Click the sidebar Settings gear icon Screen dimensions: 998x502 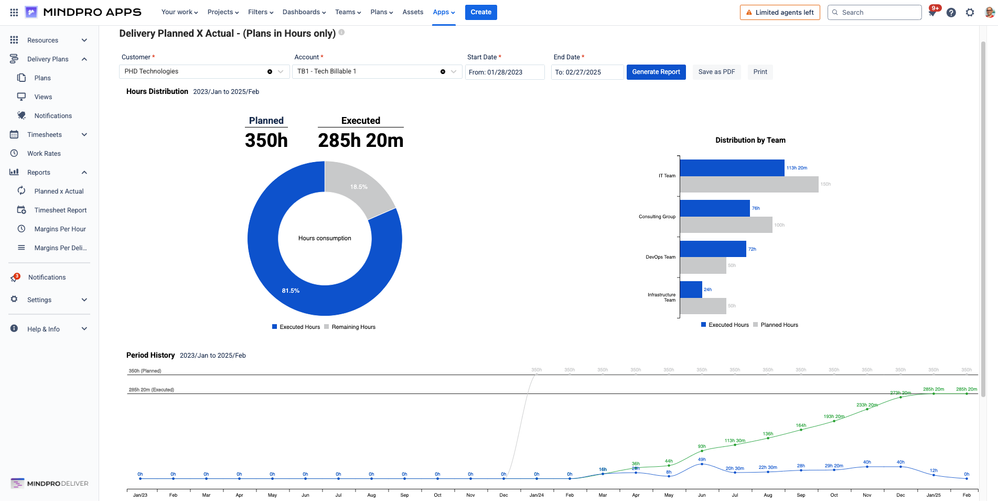pyautogui.click(x=14, y=300)
